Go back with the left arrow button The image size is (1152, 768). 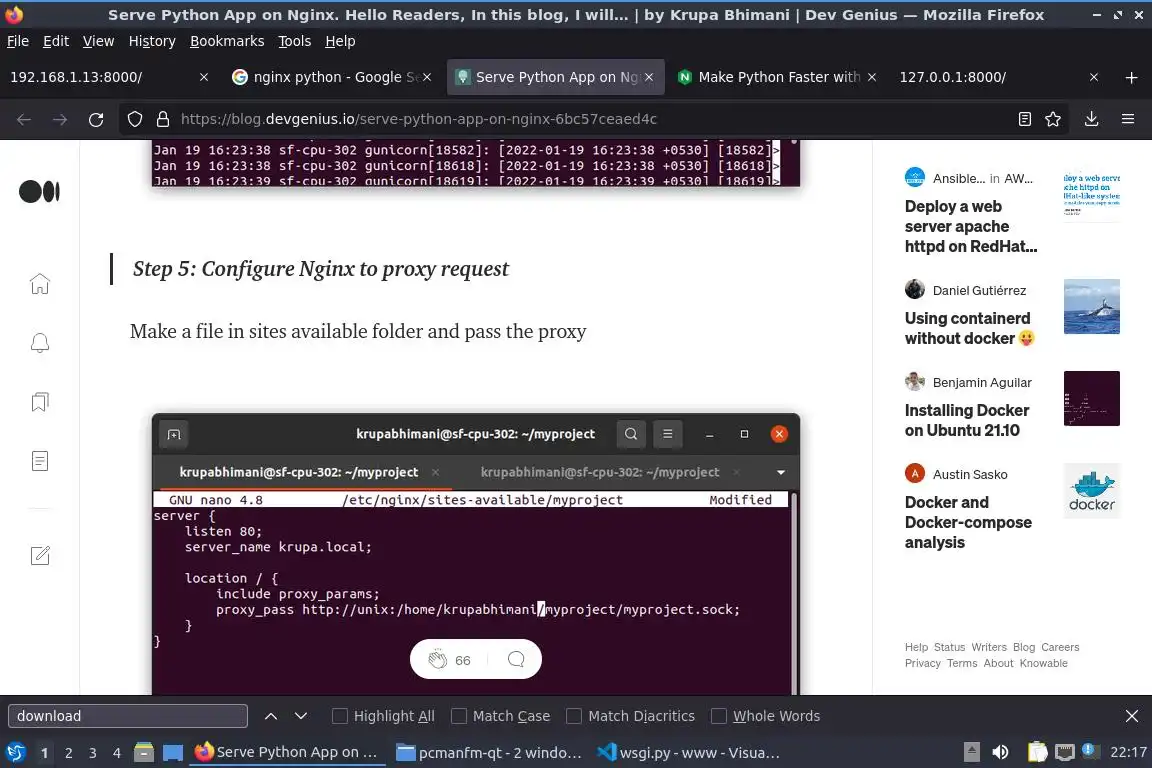(x=24, y=119)
